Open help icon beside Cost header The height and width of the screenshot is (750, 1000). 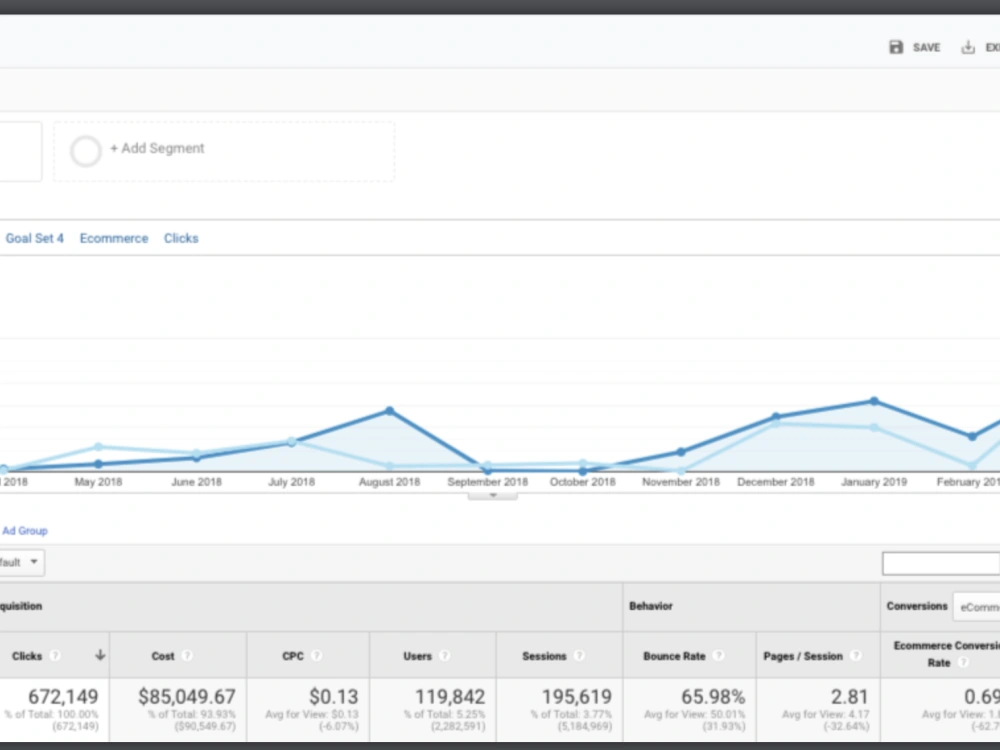(187, 656)
